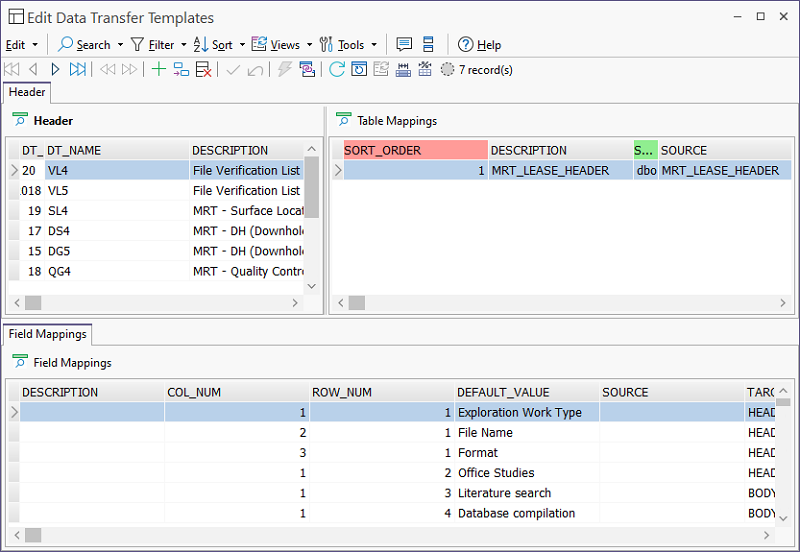800x552 pixels.
Task: Switch to the Field Mappings tab
Action: [48, 334]
